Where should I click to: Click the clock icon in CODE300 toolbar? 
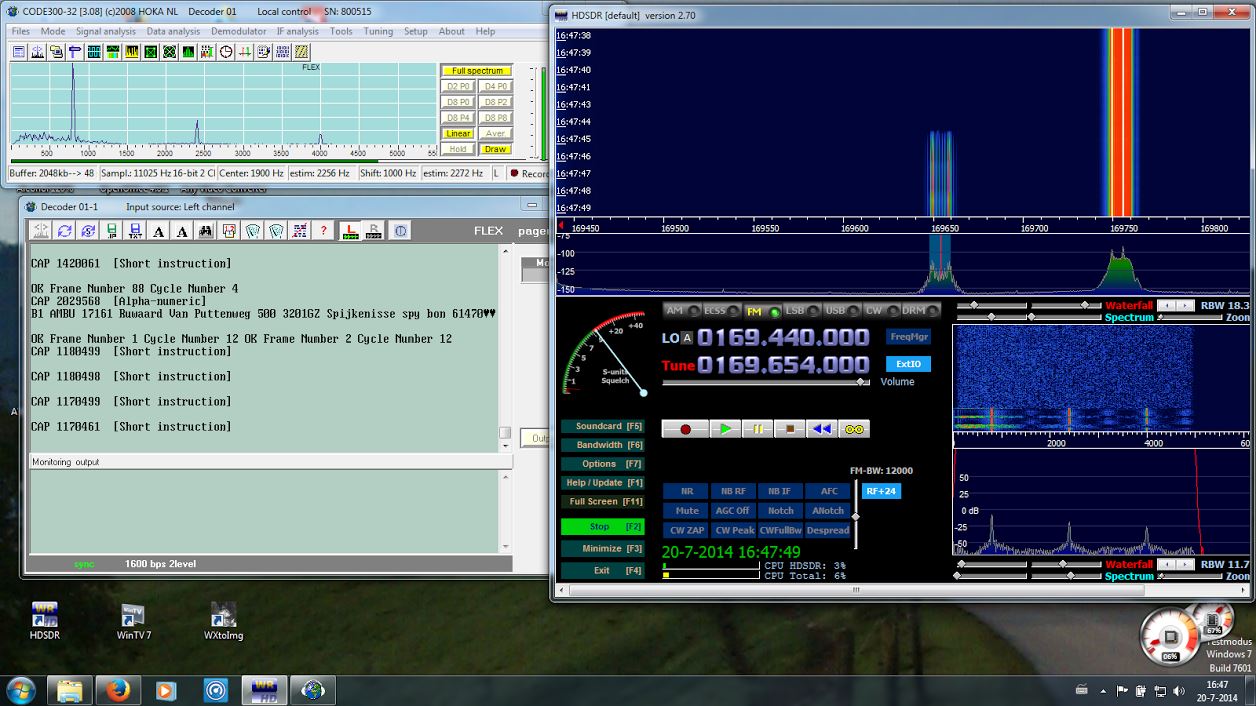pos(226,52)
